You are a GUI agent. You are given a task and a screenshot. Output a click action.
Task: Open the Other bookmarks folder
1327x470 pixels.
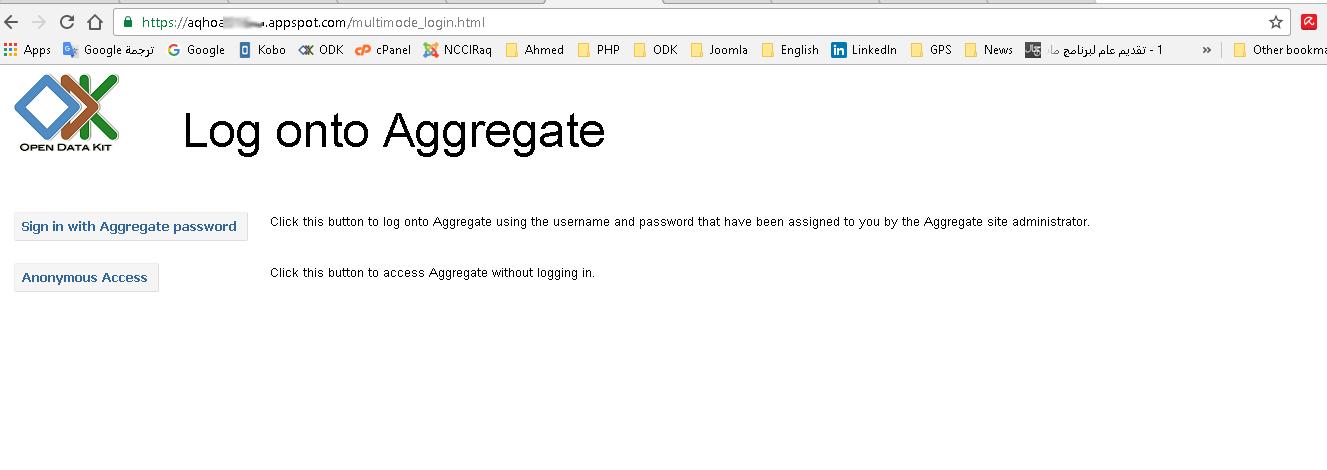point(1280,50)
